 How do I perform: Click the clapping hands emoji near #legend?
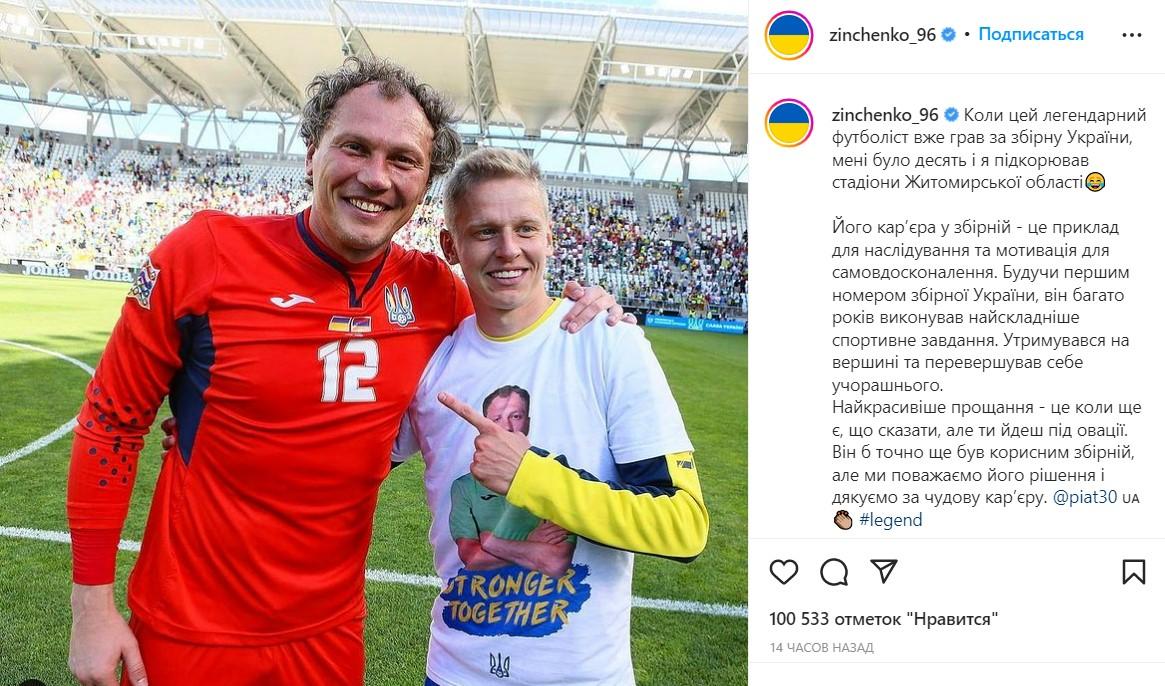click(843, 520)
